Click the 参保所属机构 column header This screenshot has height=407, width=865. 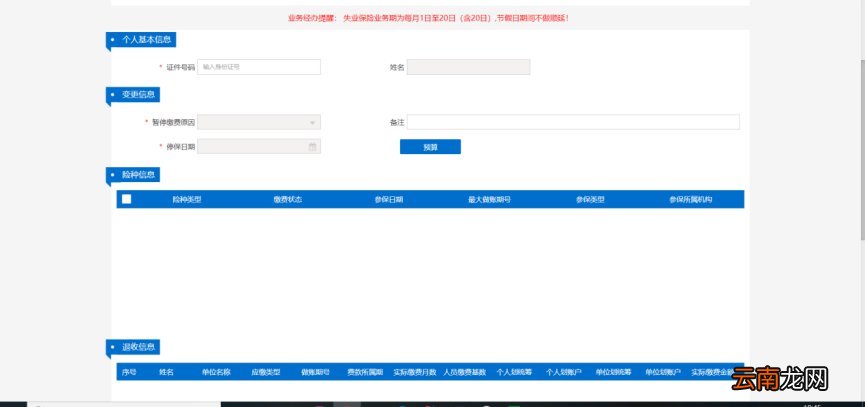tap(691, 200)
